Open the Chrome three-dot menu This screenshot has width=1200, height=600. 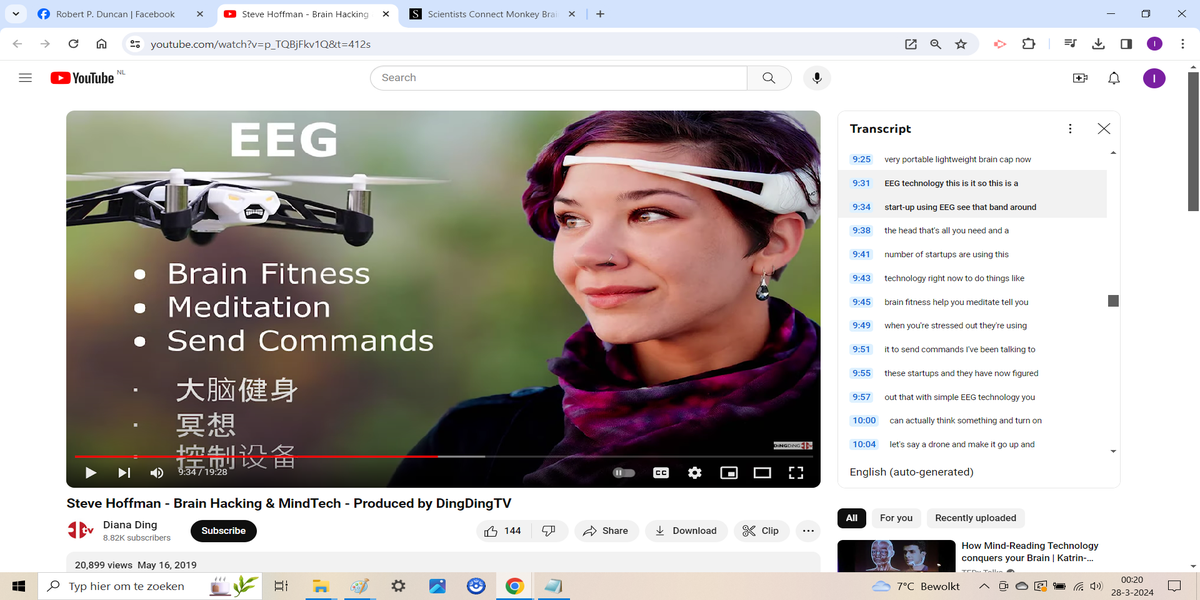[x=1183, y=44]
